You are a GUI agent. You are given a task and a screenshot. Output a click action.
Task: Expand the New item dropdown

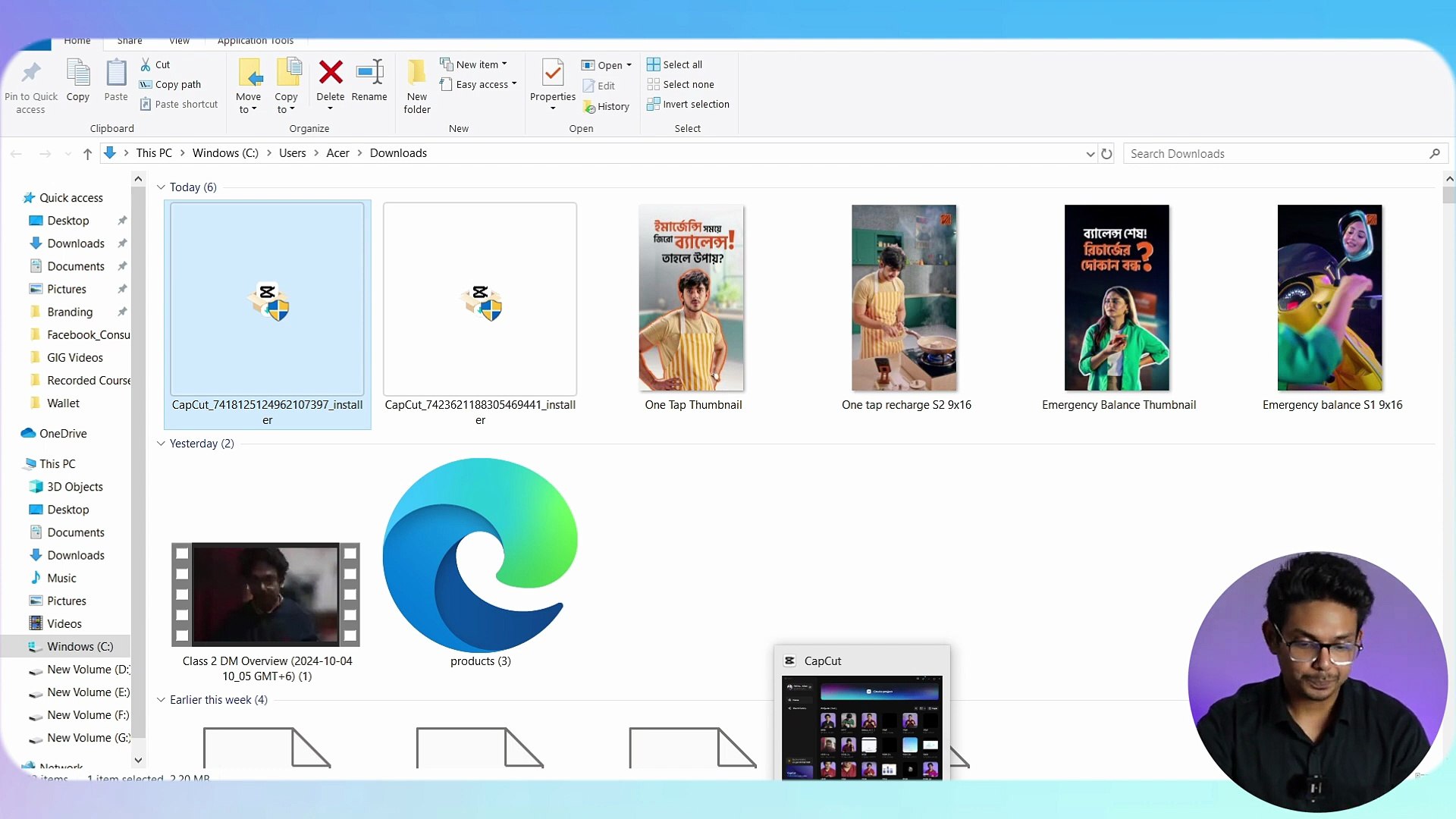475,64
